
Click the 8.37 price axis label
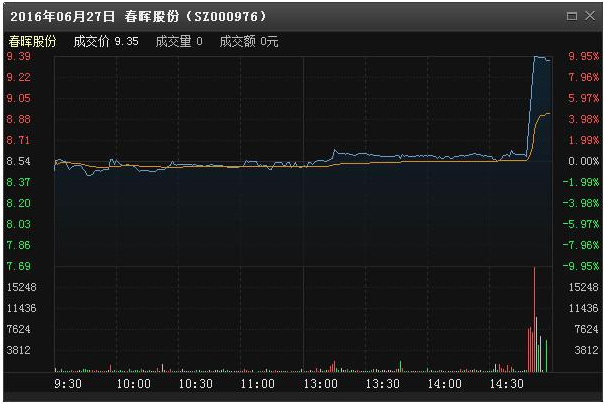tap(18, 182)
